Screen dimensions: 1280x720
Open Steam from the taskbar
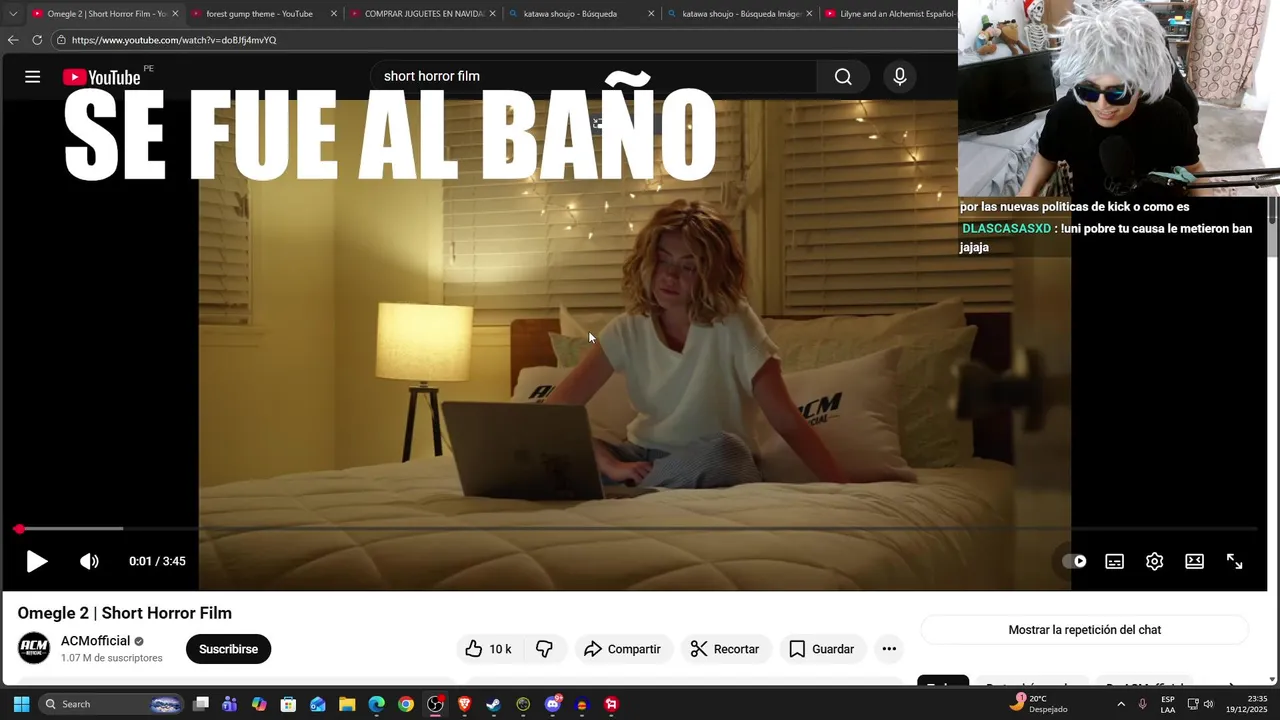pyautogui.click(x=493, y=704)
